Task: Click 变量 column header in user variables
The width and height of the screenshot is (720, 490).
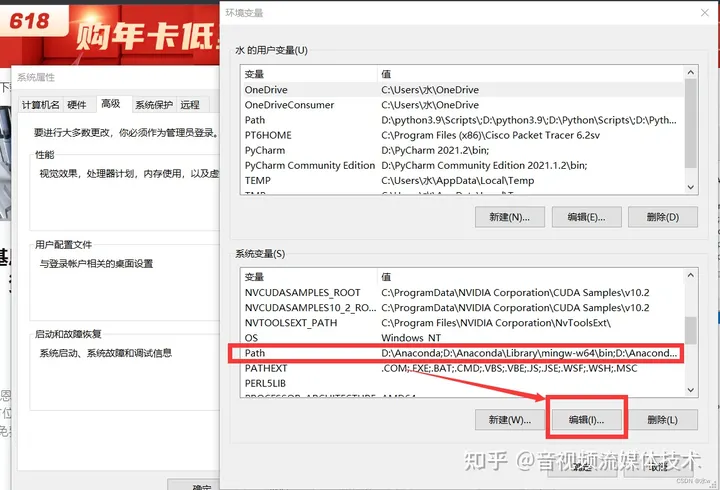Action: (309, 74)
